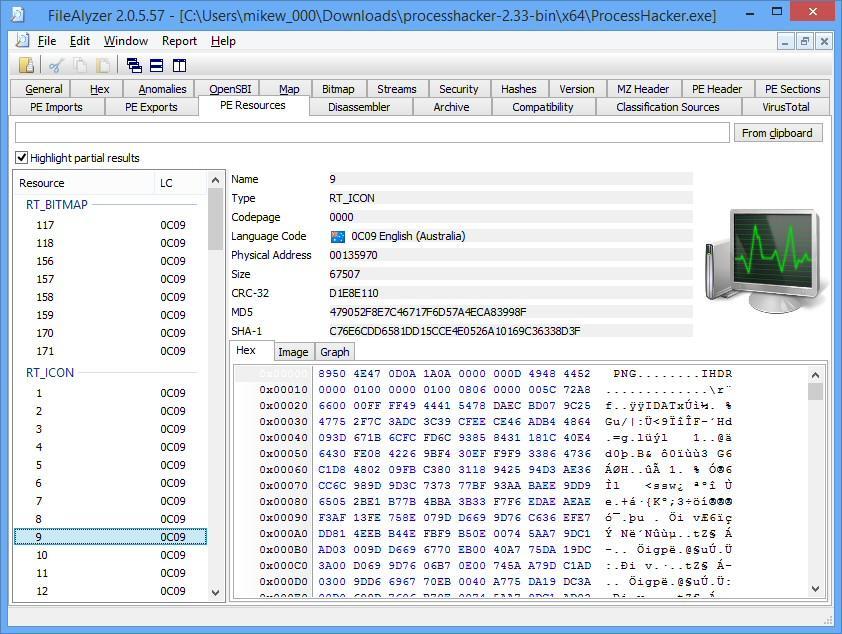This screenshot has height=634, width=842.
Task: Click the From clipboard button
Action: click(777, 133)
